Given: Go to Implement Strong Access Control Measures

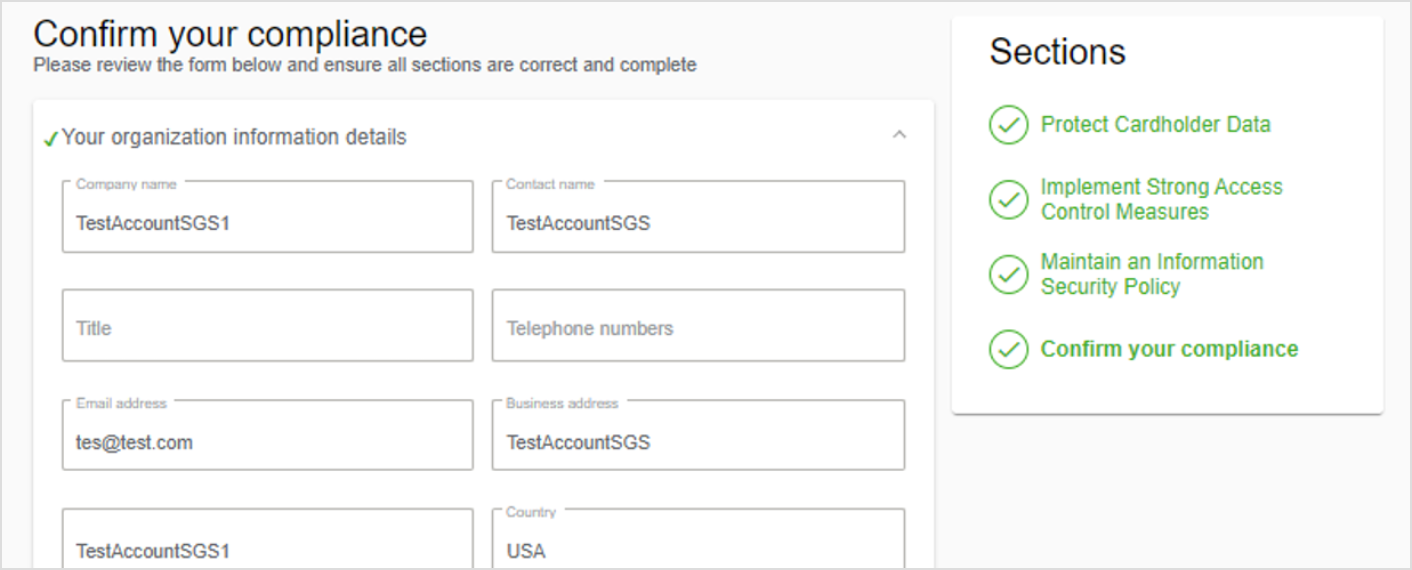Looking at the screenshot, I should click(1161, 199).
